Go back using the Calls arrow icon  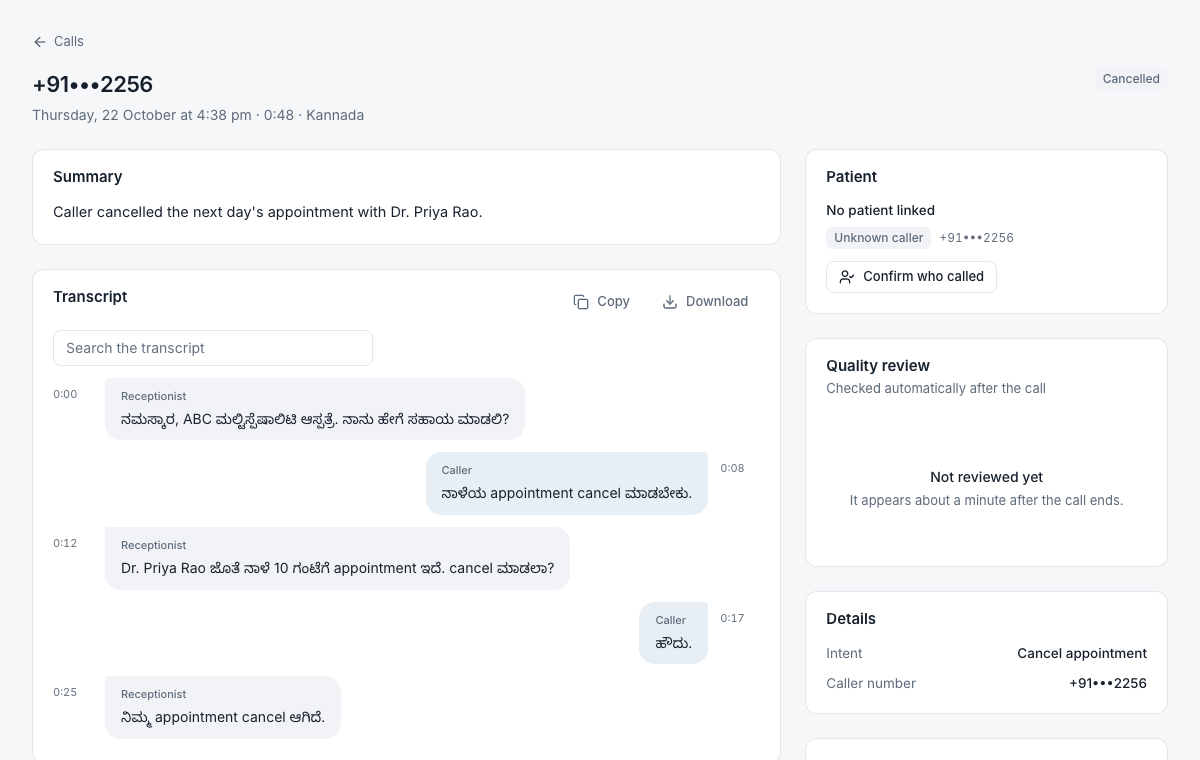pos(40,42)
